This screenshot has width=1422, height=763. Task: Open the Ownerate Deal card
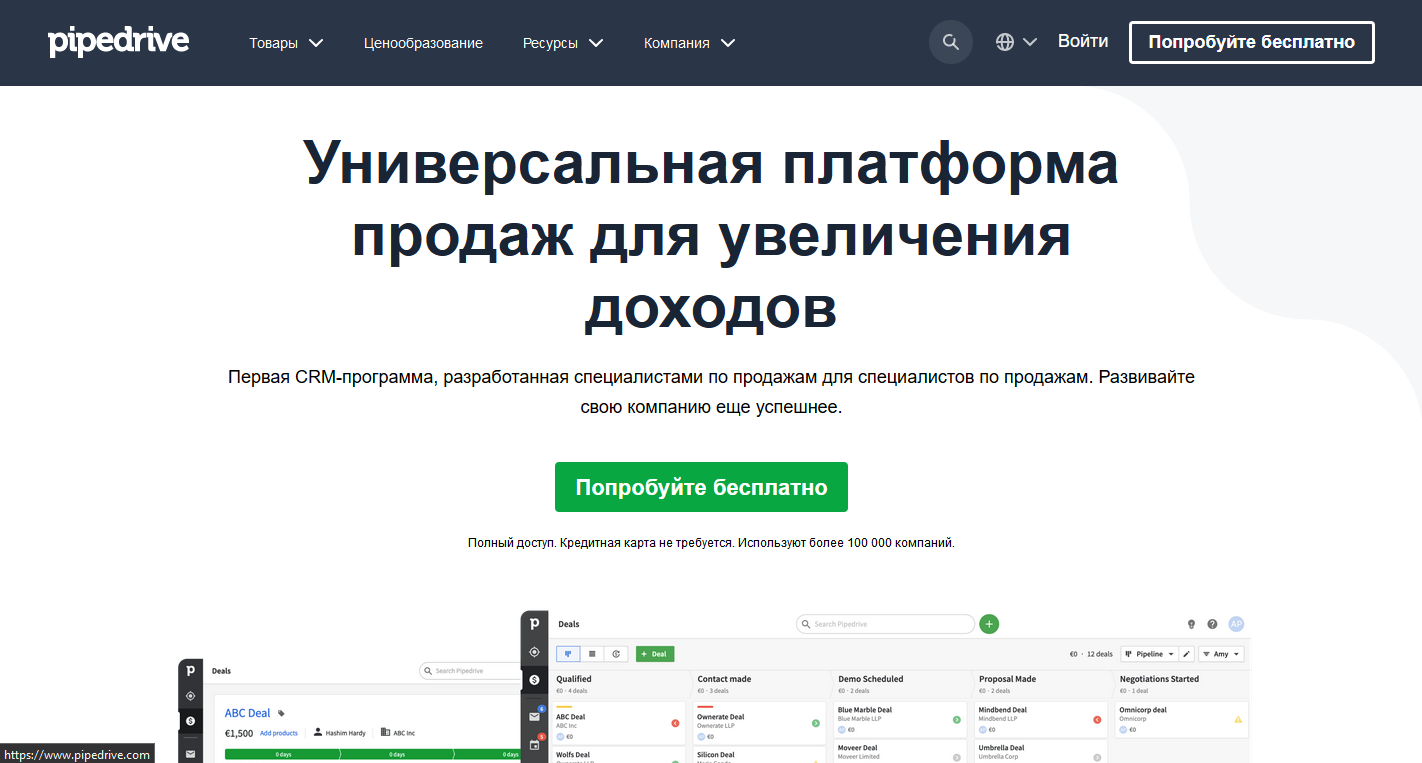coord(759,723)
